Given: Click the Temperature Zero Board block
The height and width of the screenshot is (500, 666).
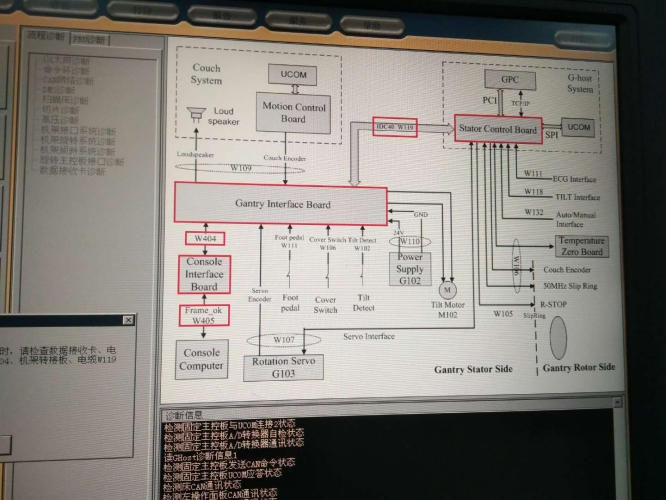Looking at the screenshot, I should pyautogui.click(x=581, y=246).
